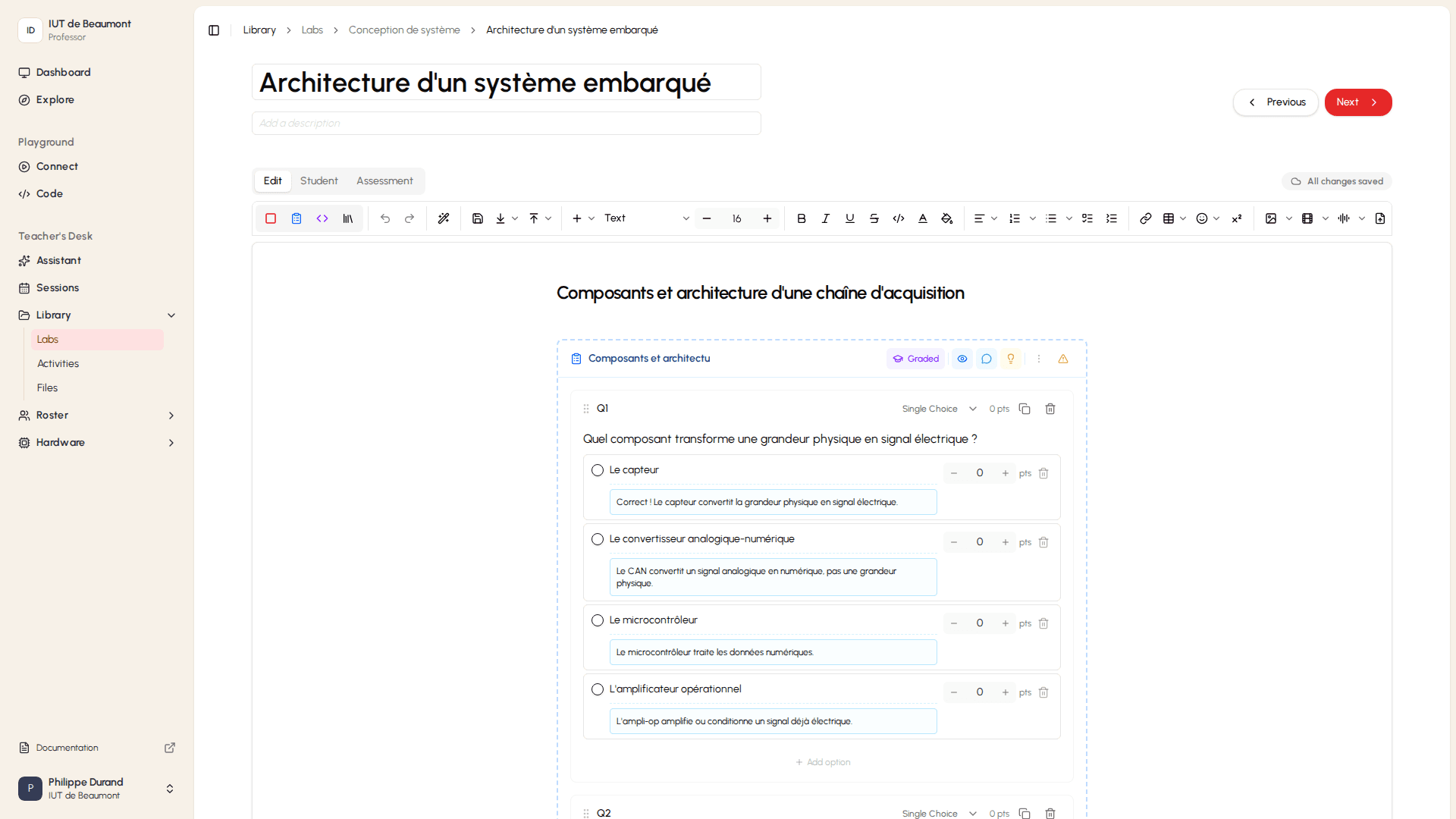
Task: Open the Documentation external link
Action: pos(97,748)
